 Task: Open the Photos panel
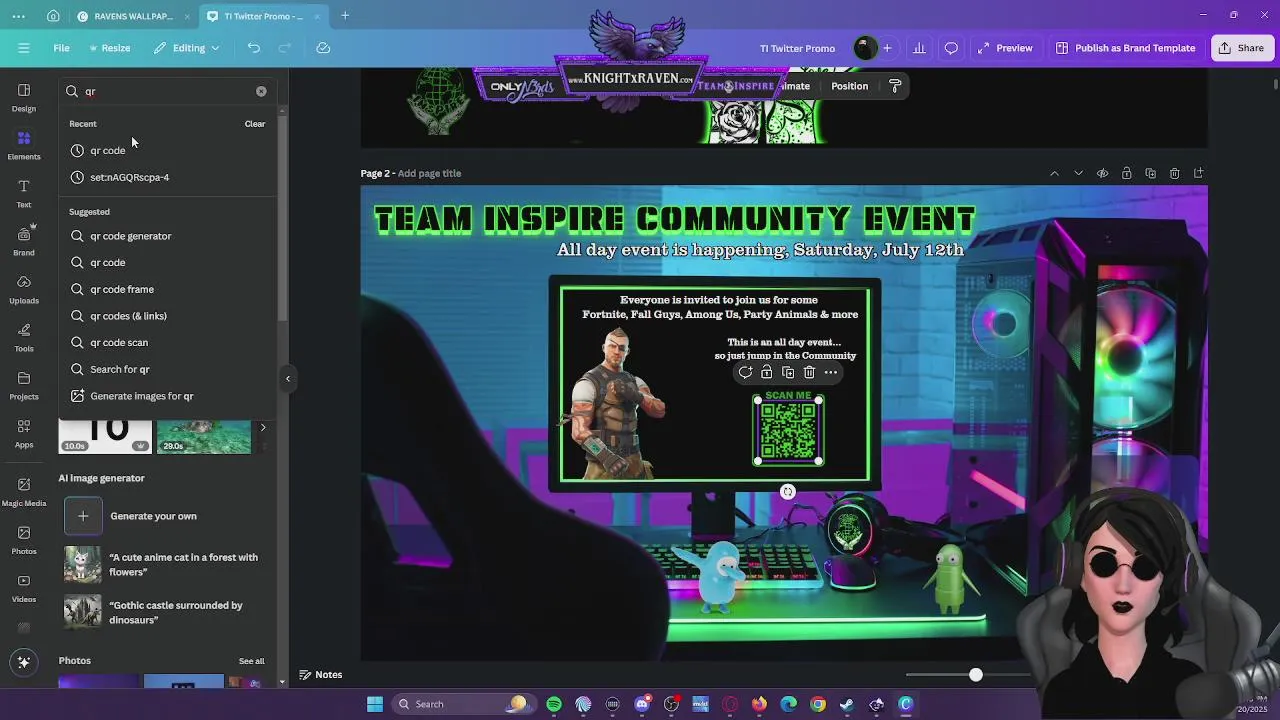click(x=24, y=540)
